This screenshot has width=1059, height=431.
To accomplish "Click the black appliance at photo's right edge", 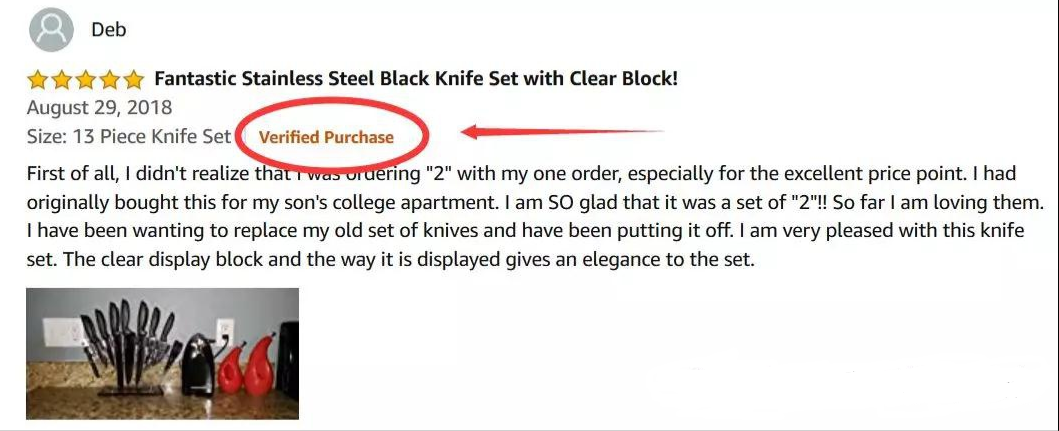I will [287, 359].
